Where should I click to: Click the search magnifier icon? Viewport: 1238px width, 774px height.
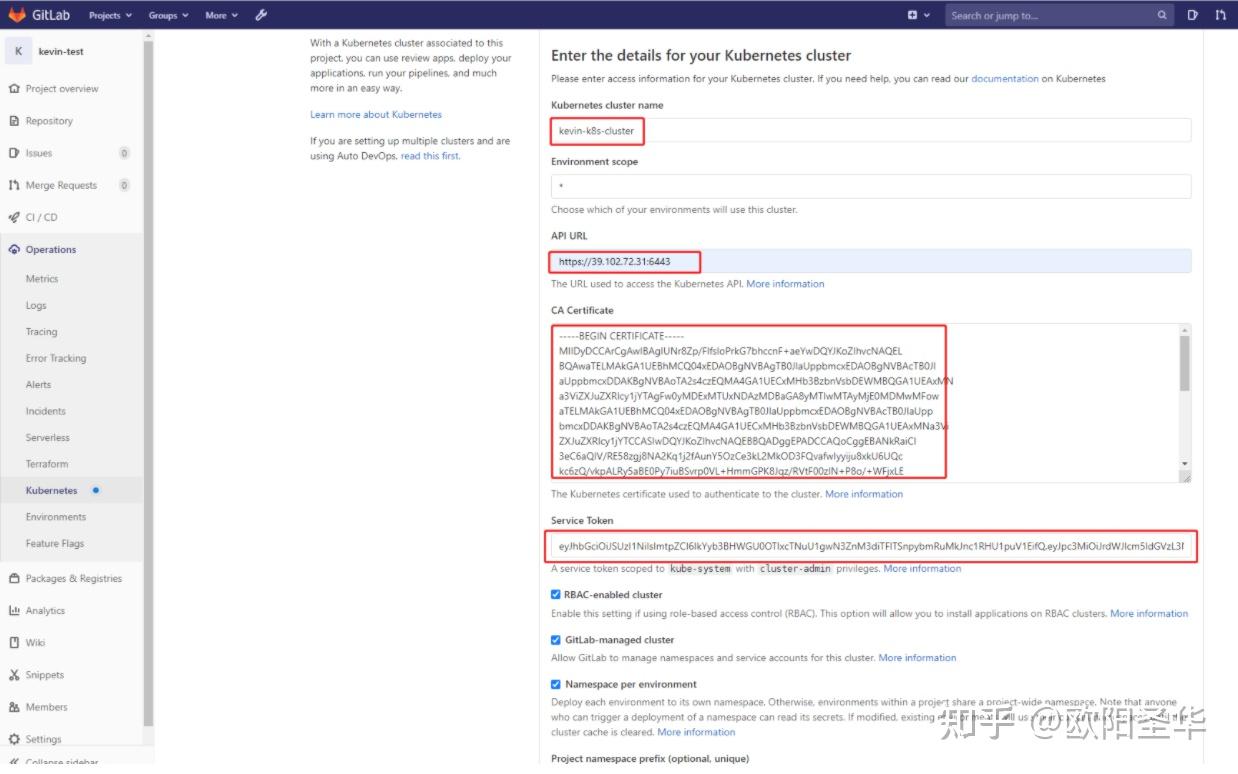click(x=1160, y=15)
